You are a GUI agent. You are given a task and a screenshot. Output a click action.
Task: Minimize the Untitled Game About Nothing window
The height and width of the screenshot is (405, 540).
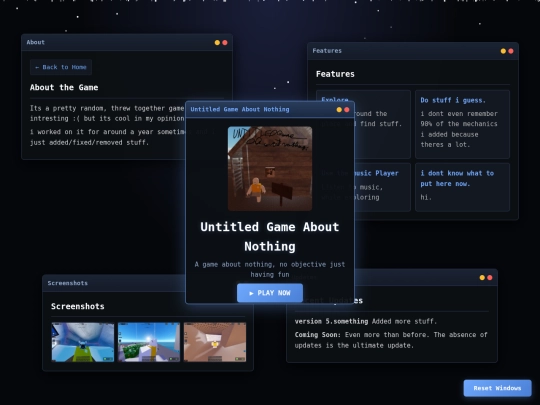339,110
